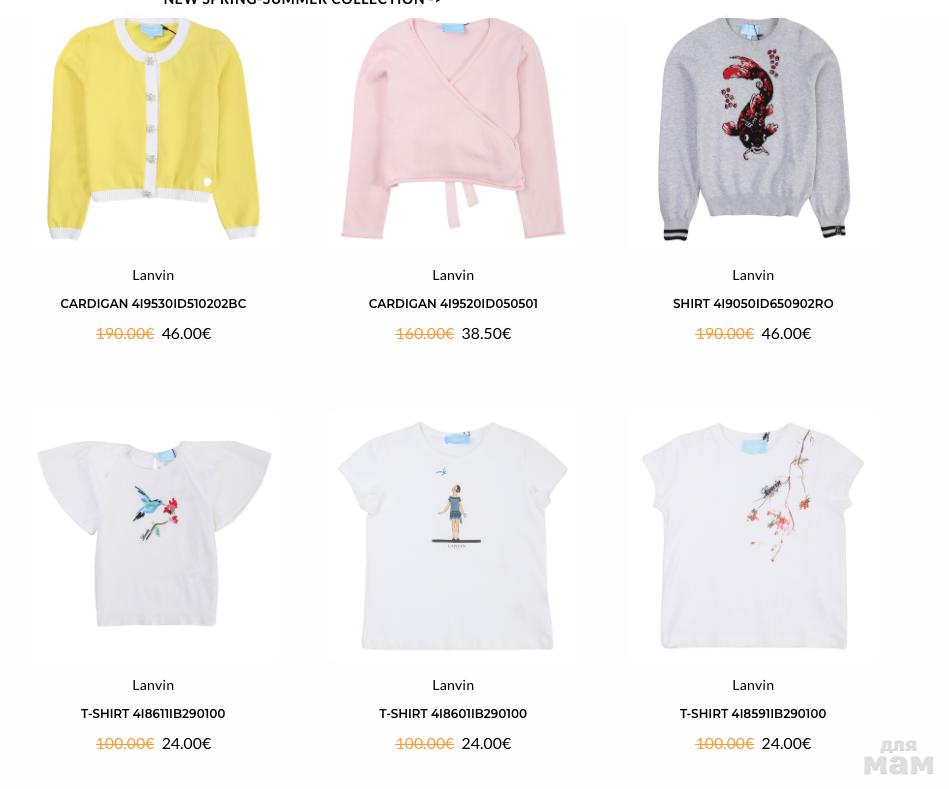Click Lanvin brand above yellow cardigan title
The height and width of the screenshot is (789, 949).
click(153, 275)
